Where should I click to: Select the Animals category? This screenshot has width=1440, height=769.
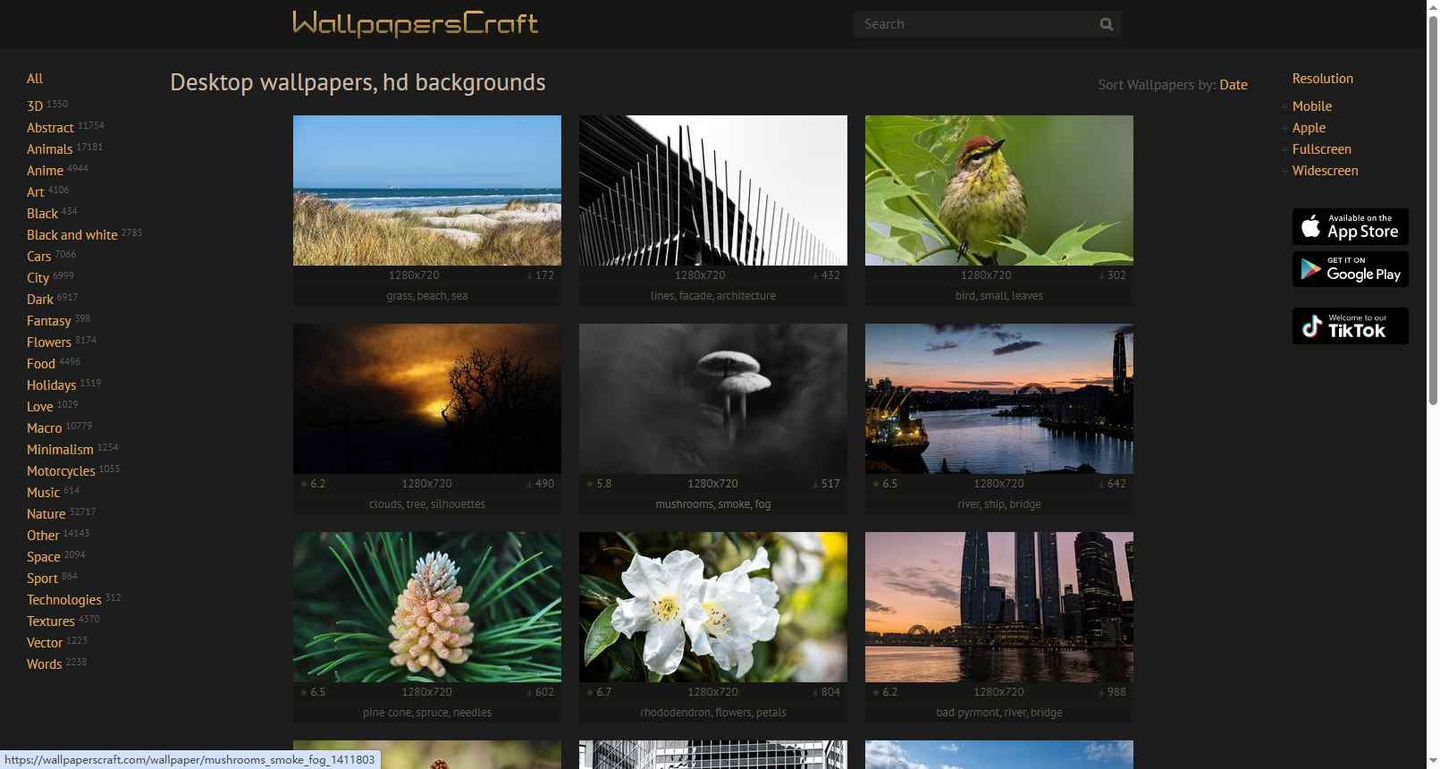(x=50, y=150)
